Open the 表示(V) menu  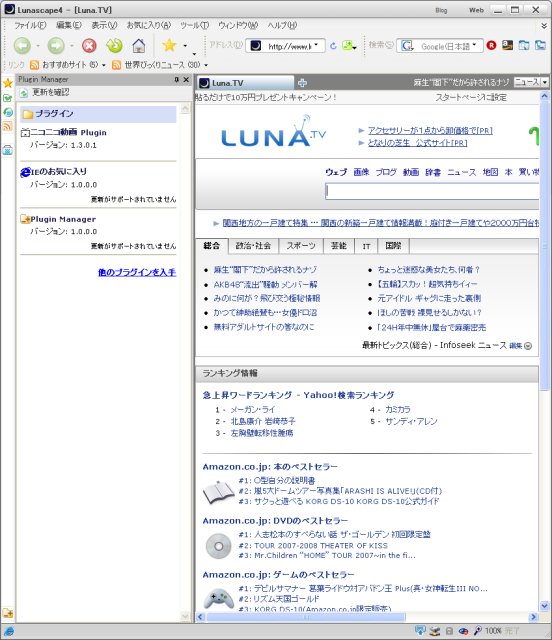pos(104,25)
